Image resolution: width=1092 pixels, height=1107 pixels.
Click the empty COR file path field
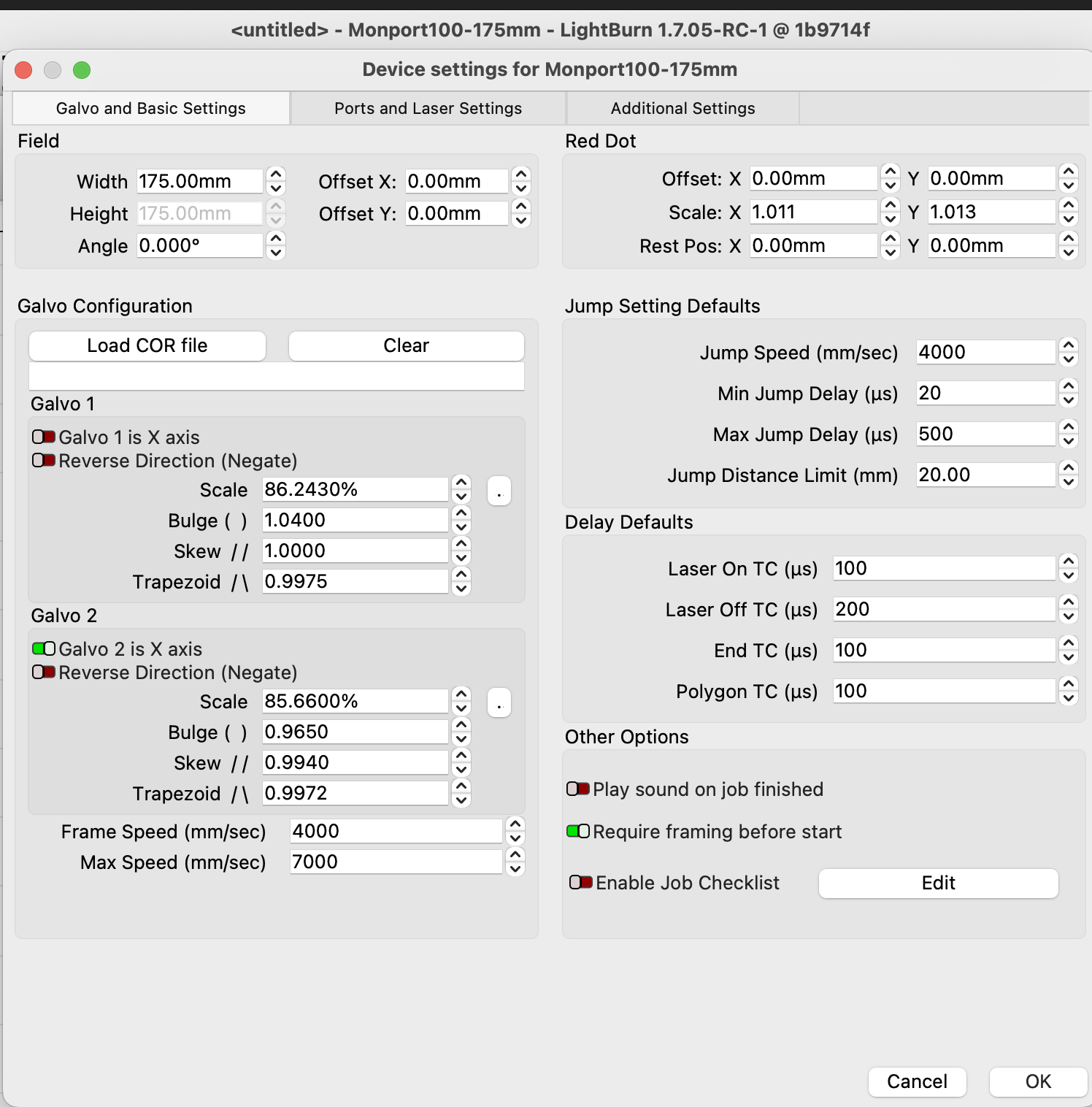[277, 376]
